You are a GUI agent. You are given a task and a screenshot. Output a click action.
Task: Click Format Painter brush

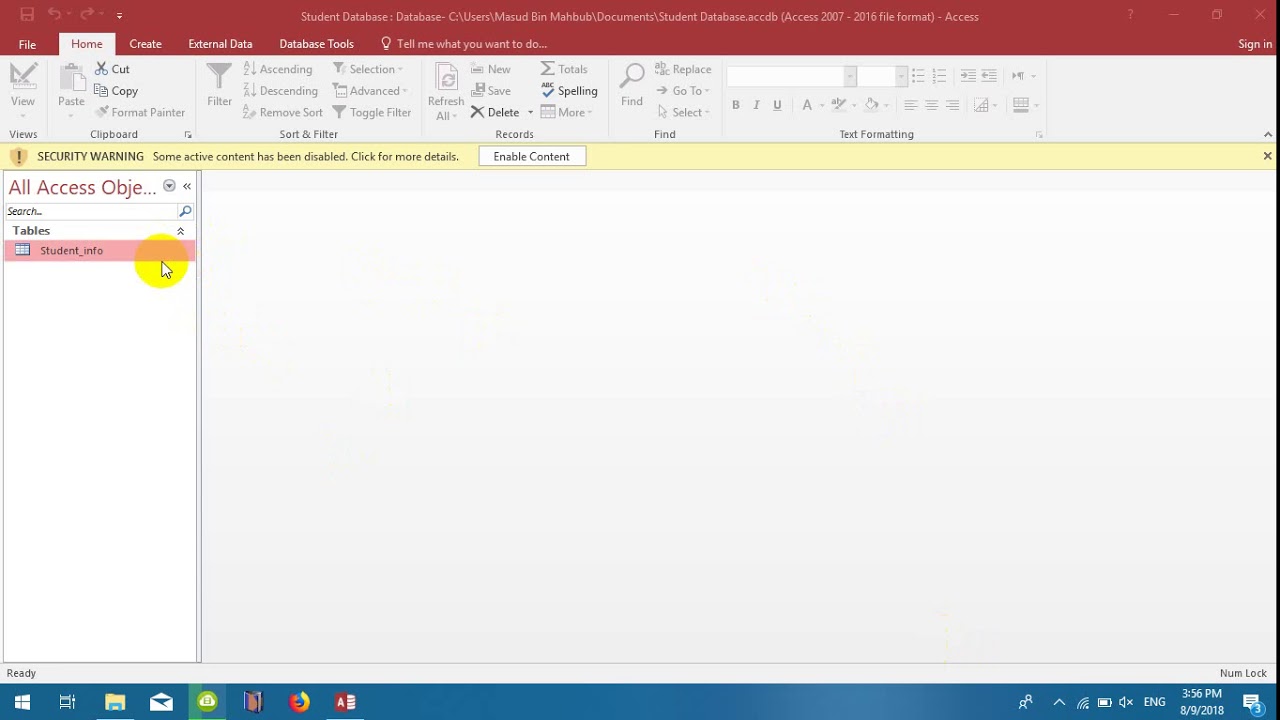(140, 112)
